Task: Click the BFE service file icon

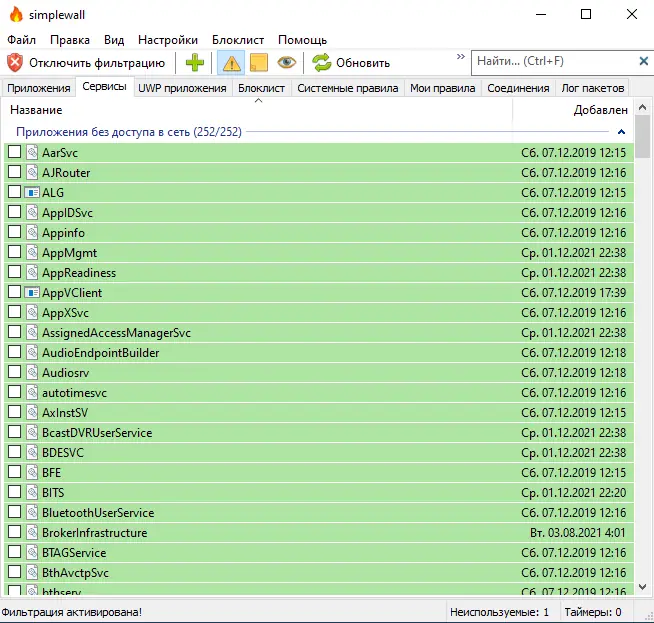Action: coord(32,473)
